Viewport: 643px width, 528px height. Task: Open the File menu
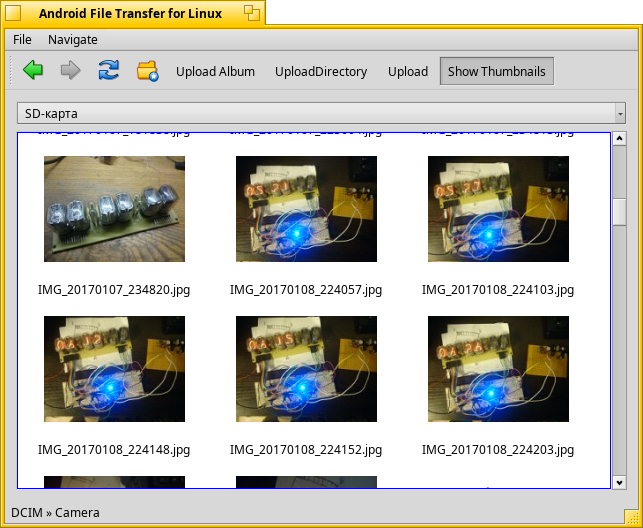pyautogui.click(x=22, y=40)
